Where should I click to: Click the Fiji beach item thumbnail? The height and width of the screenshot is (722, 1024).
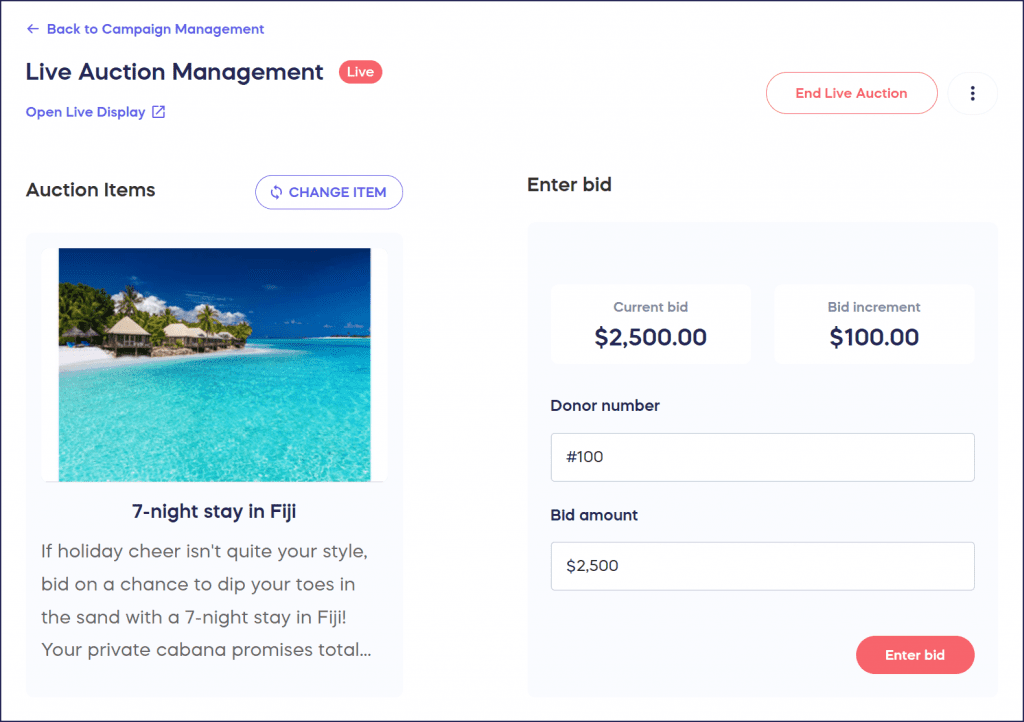coord(212,365)
